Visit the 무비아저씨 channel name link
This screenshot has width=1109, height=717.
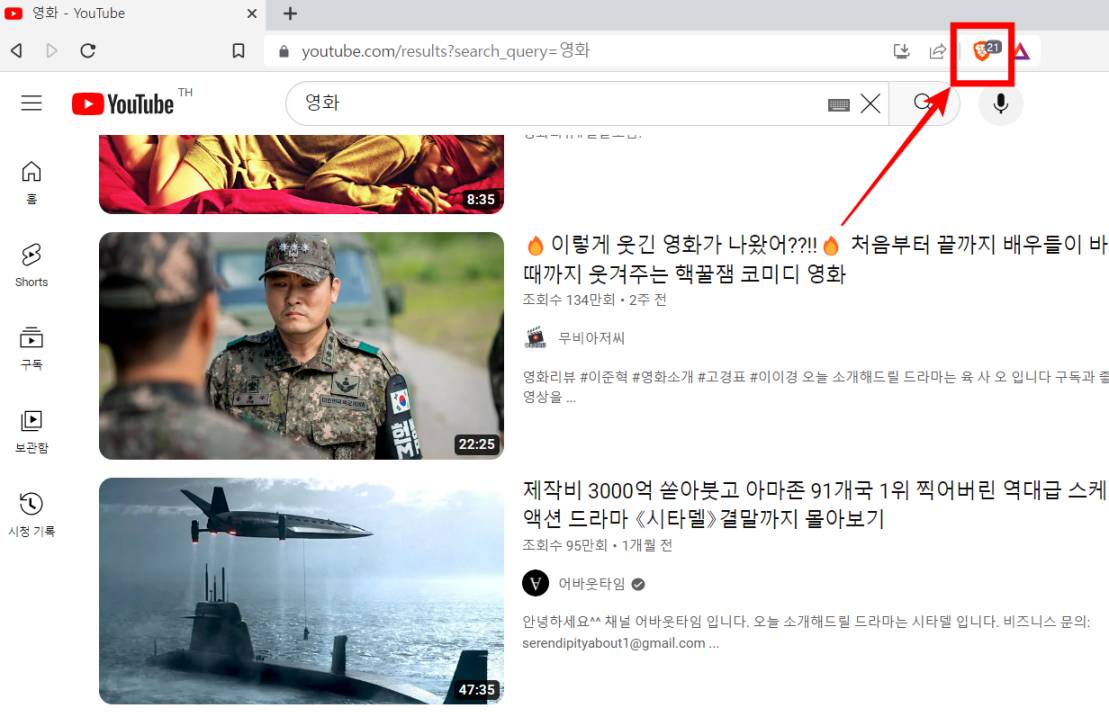pos(591,338)
